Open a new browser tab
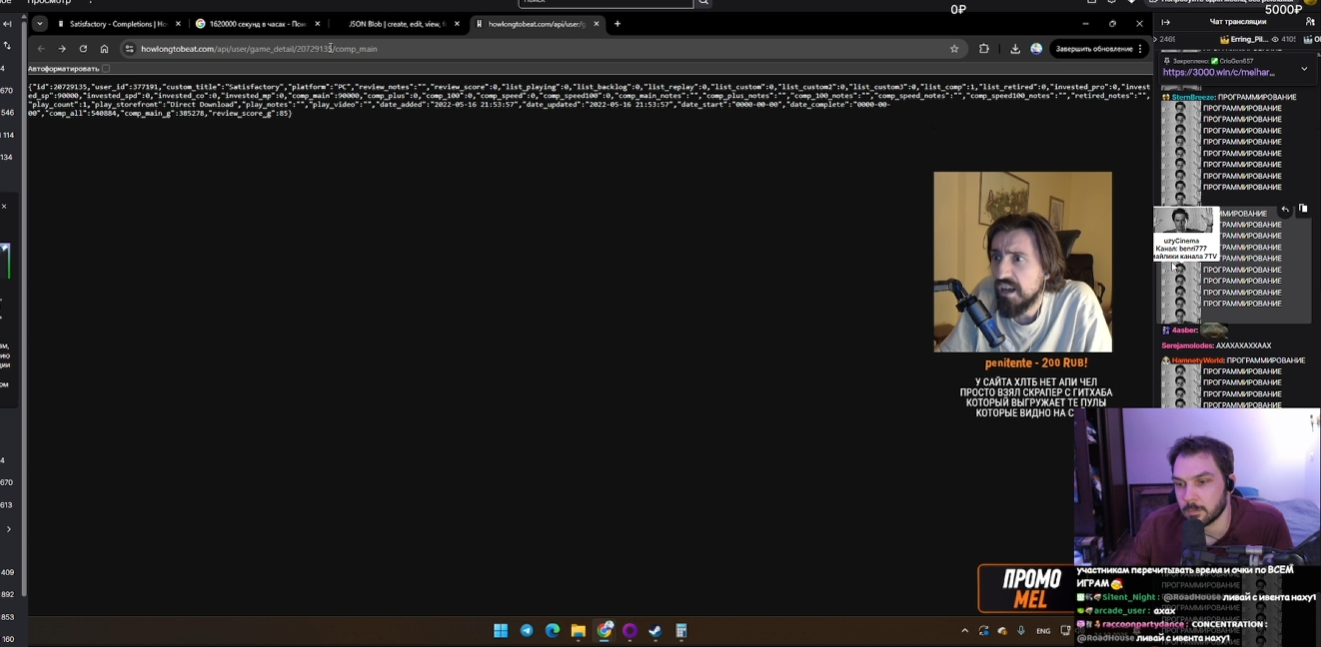Viewport: 1321px width, 647px height. tap(617, 23)
